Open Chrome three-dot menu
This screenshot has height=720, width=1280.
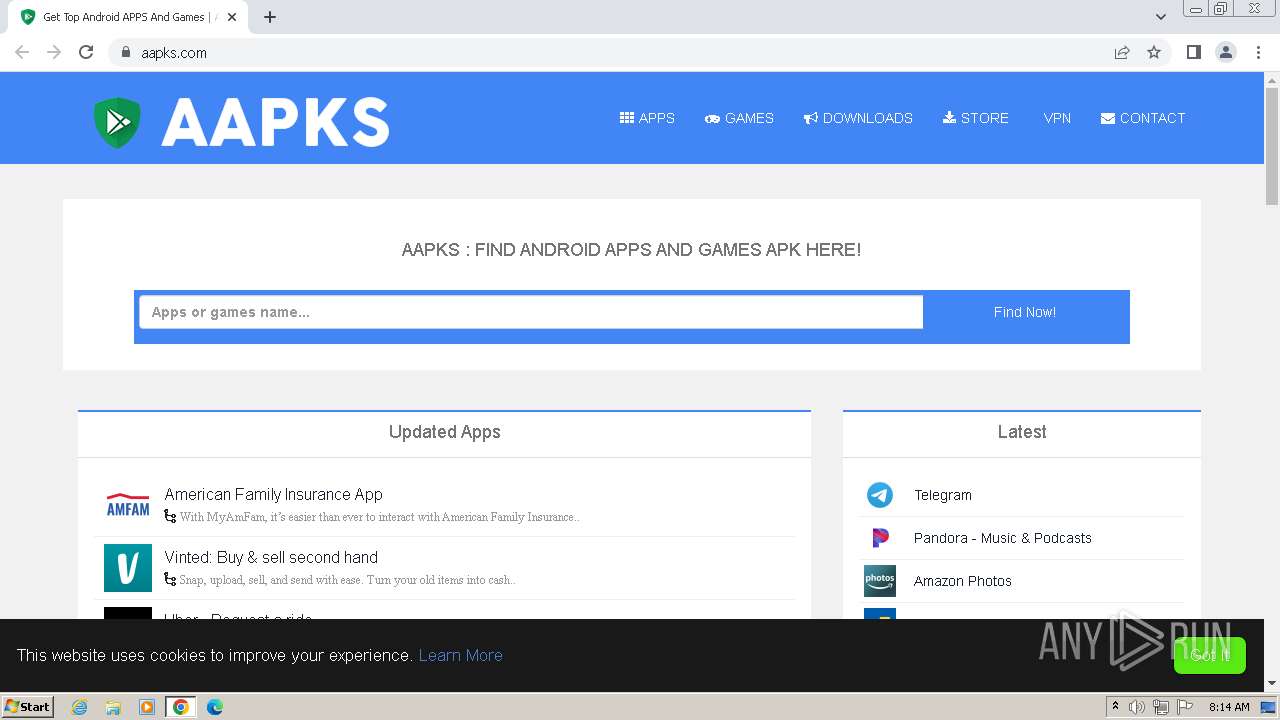[x=1258, y=52]
